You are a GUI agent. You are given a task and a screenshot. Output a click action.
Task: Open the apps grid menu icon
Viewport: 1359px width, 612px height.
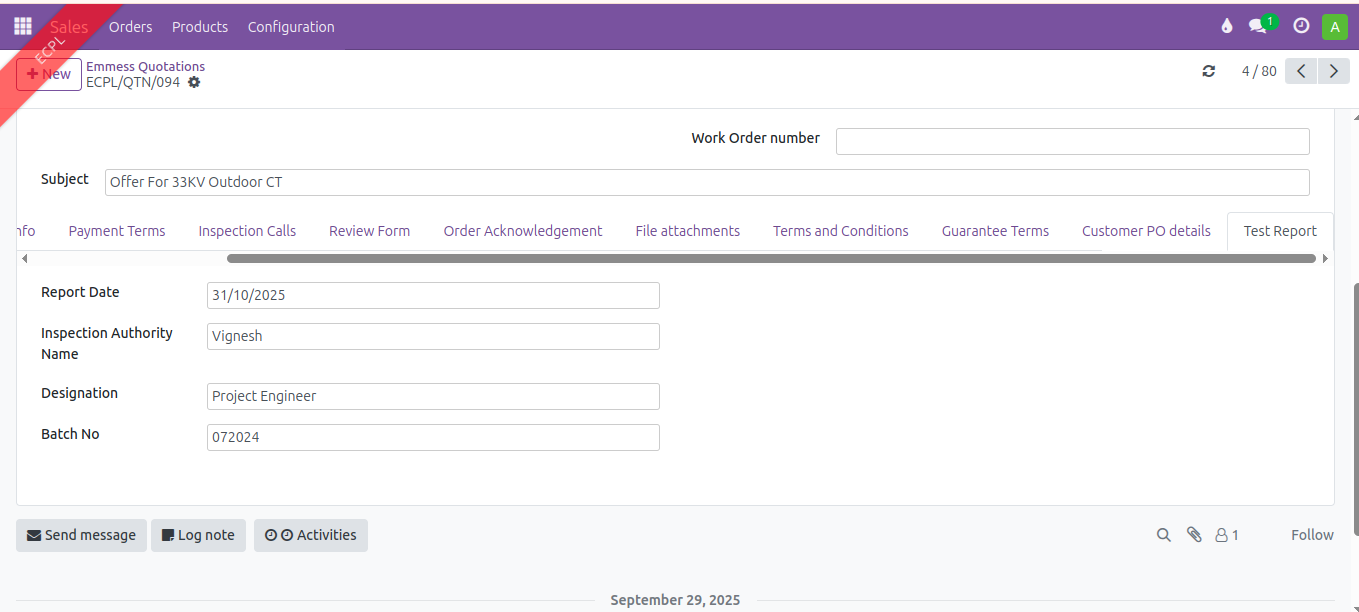pyautogui.click(x=22, y=27)
